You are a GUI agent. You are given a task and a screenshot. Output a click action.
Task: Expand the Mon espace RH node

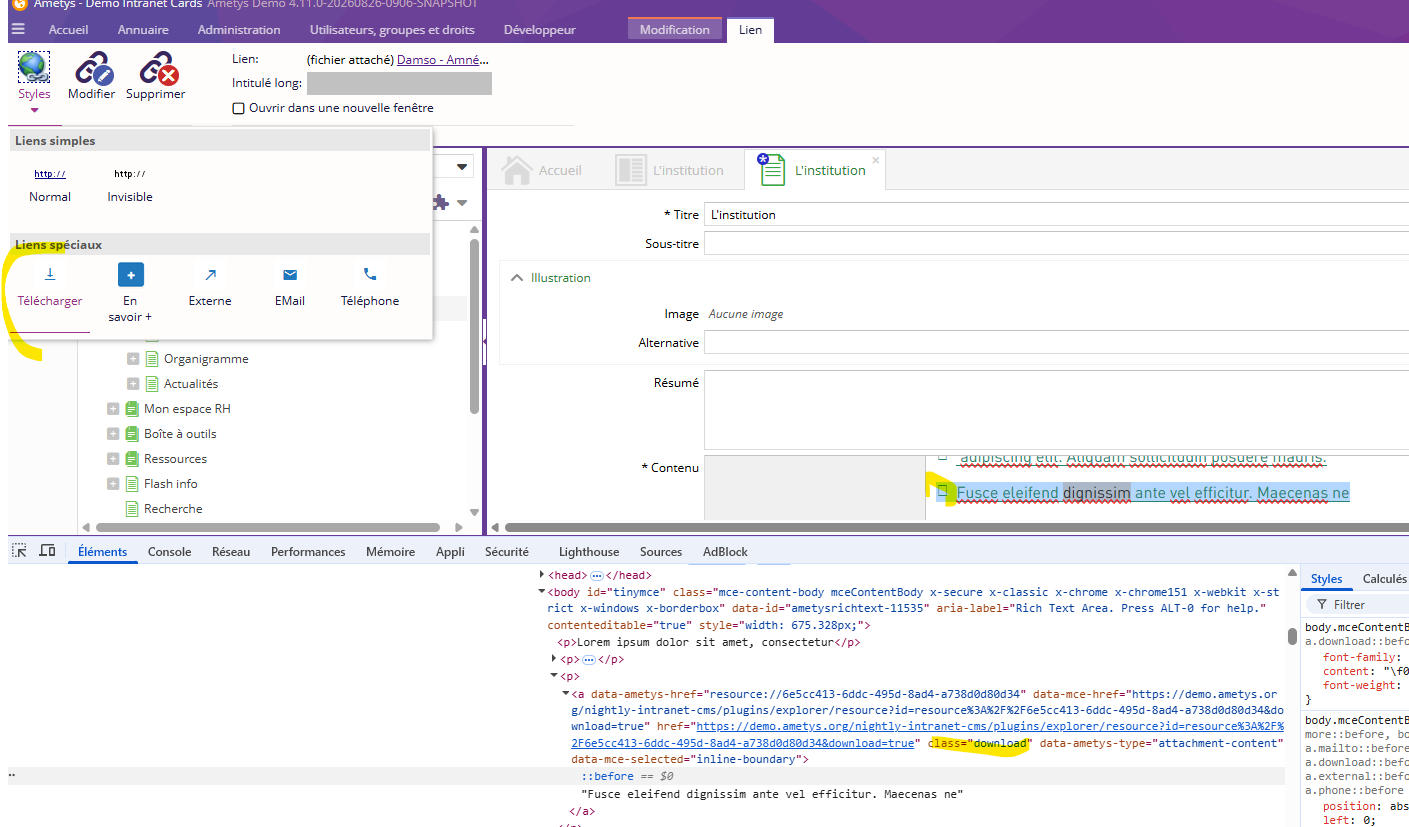click(113, 409)
